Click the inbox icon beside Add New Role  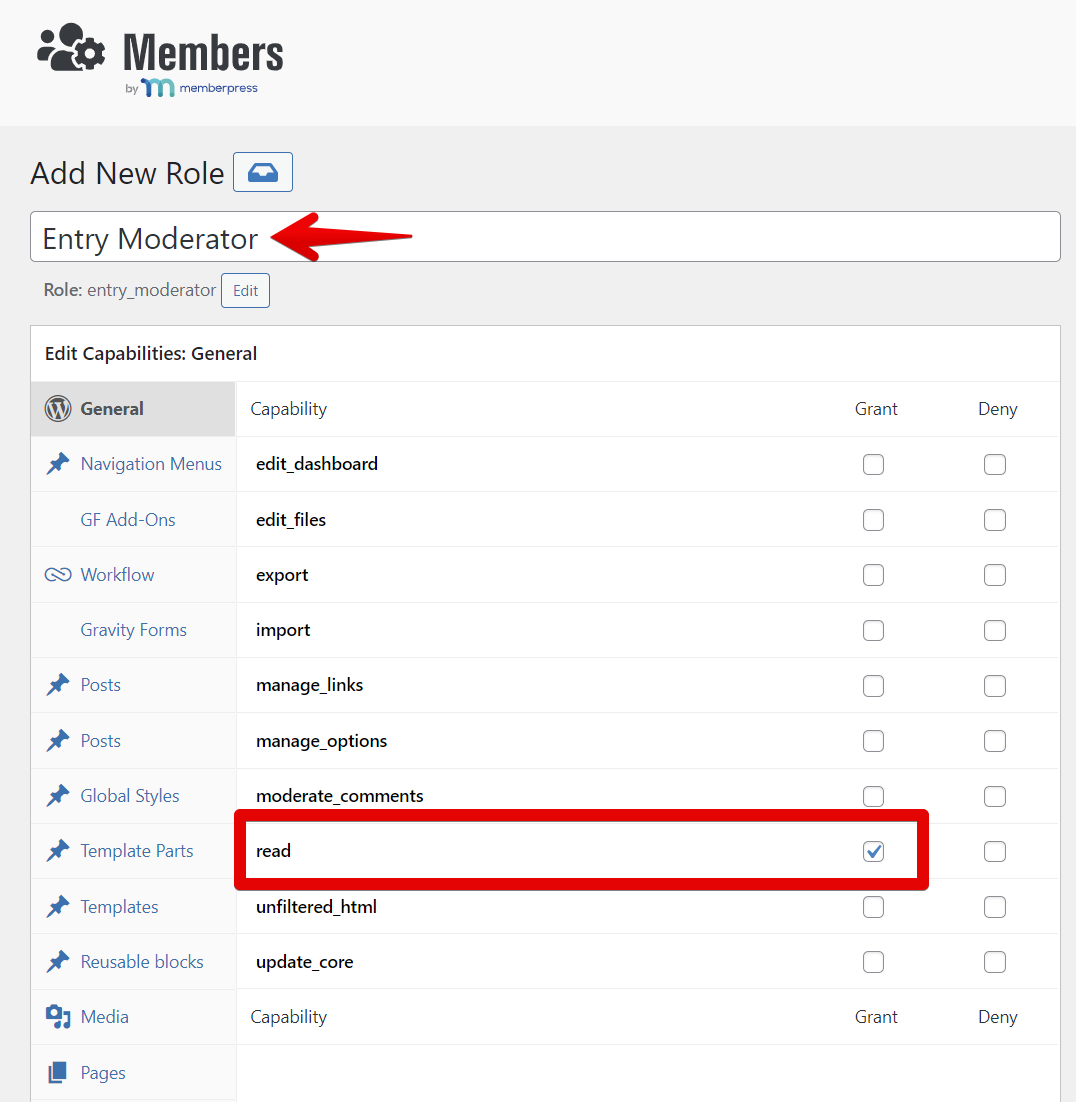263,172
